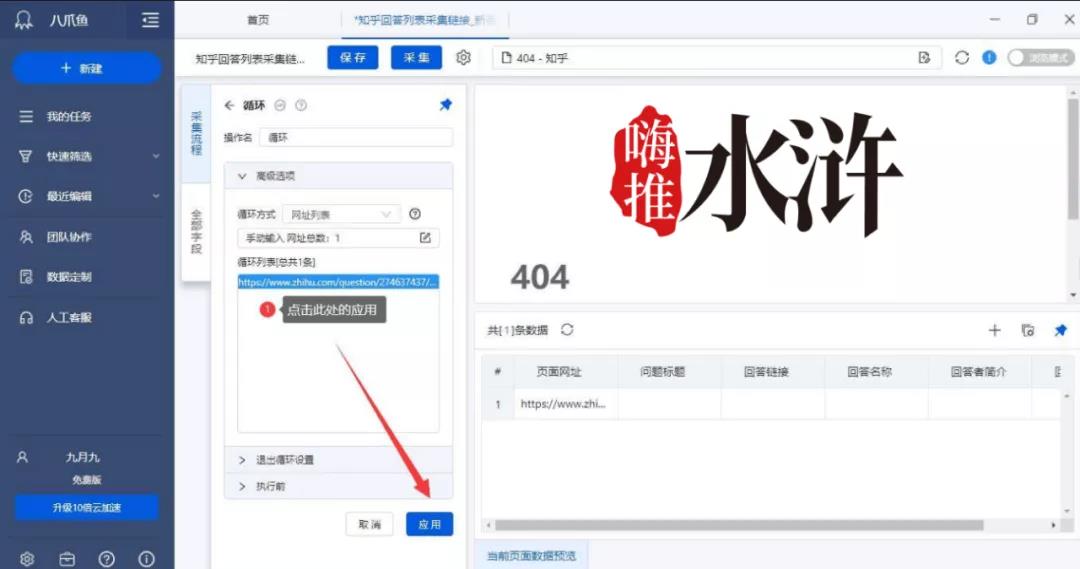Click edit icon in 手动输入 网址总数 field
Image resolution: width=1080 pixels, height=569 pixels.
coord(425,238)
